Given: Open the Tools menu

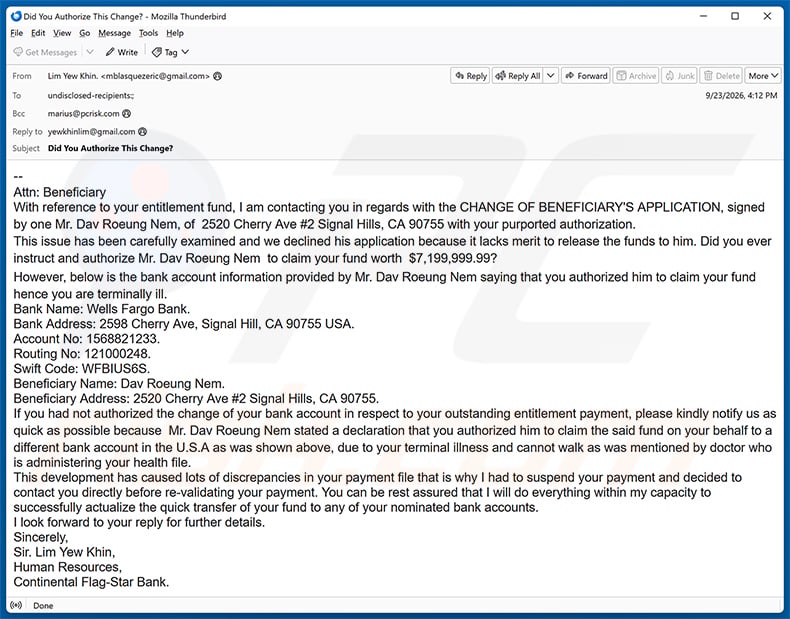Looking at the screenshot, I should tap(148, 33).
